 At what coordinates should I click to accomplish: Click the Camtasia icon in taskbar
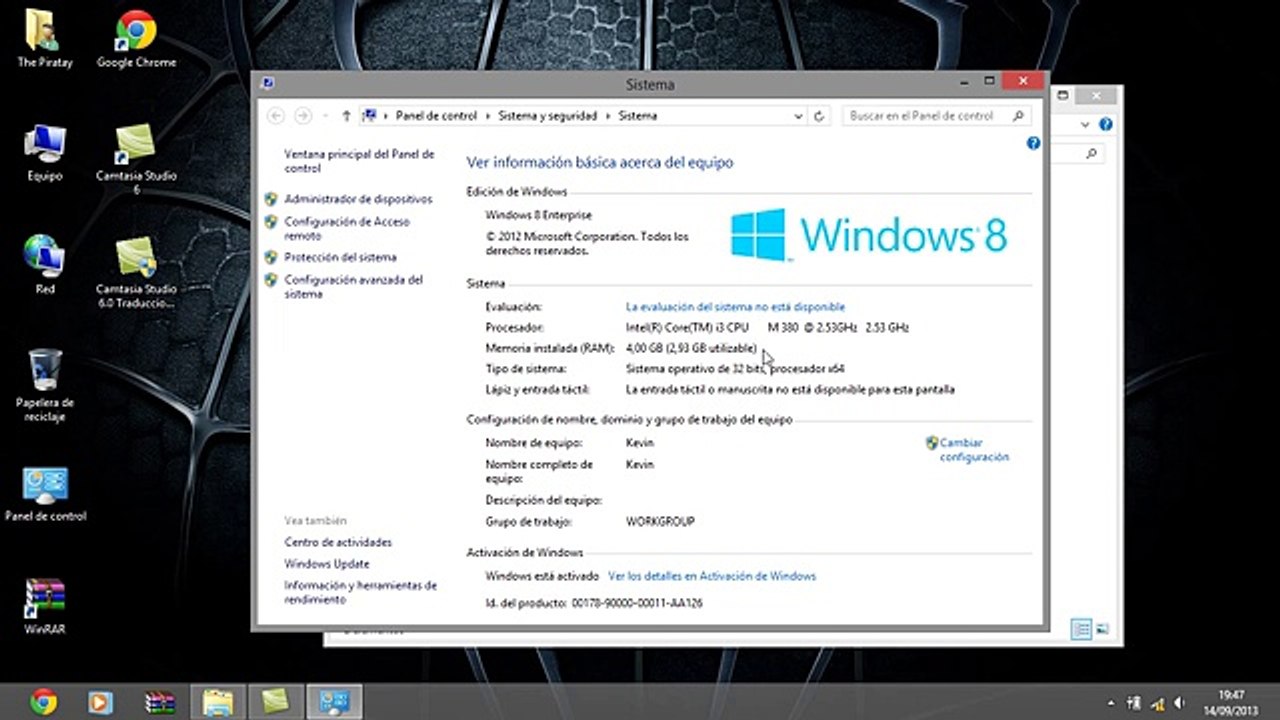(x=275, y=702)
